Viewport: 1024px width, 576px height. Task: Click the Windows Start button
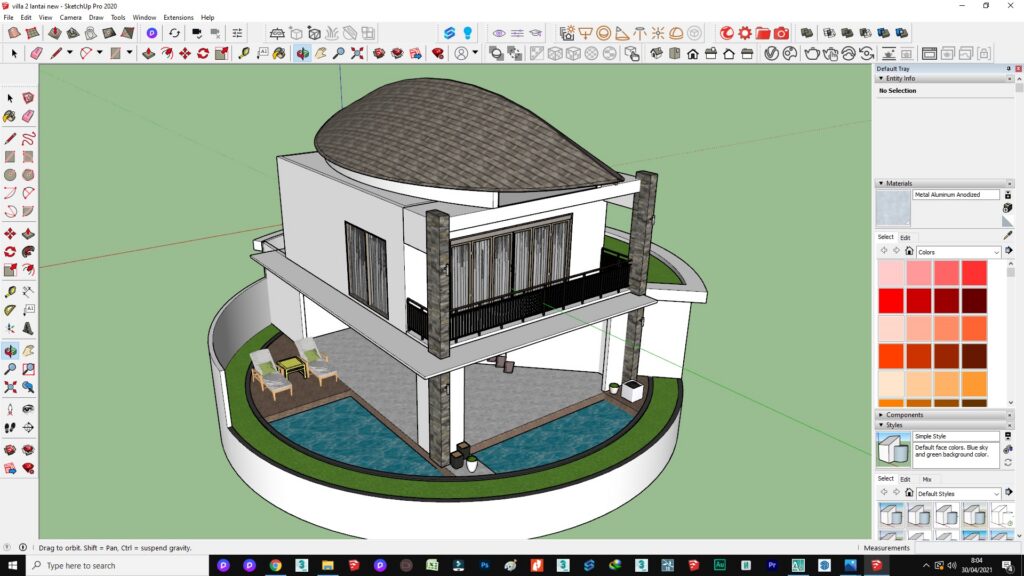pos(12,565)
